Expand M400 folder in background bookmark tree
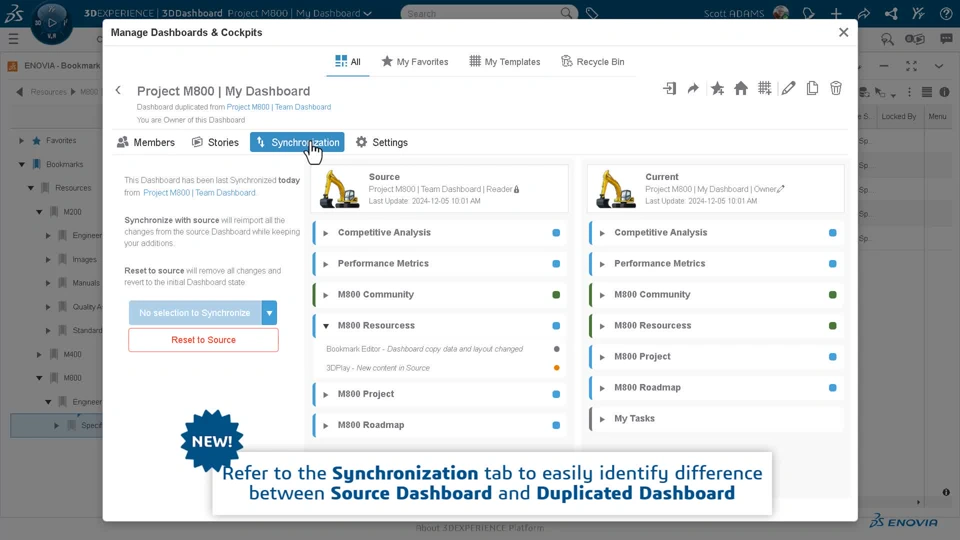960x540 pixels. [39, 354]
